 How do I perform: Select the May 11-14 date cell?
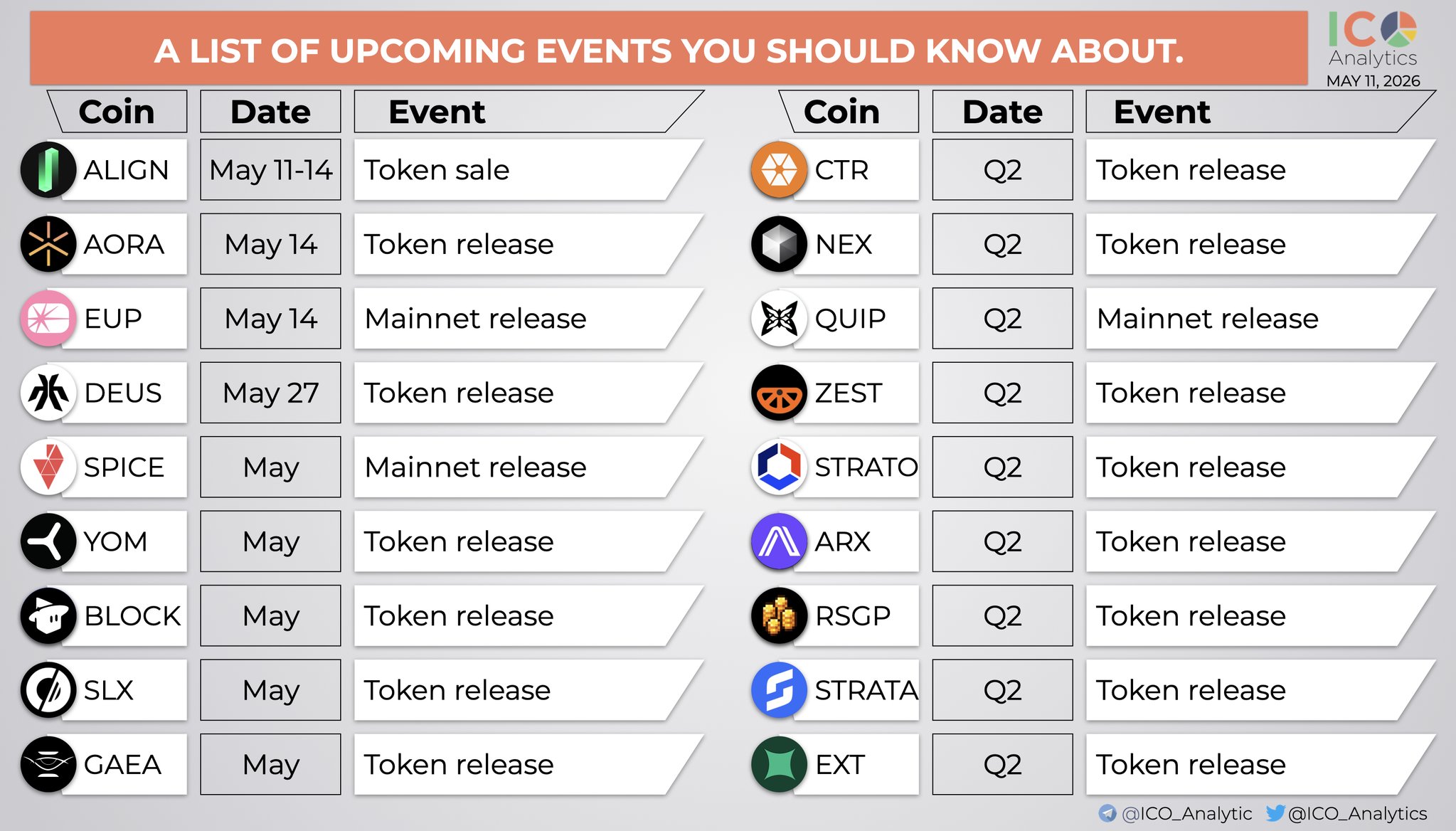coord(270,170)
